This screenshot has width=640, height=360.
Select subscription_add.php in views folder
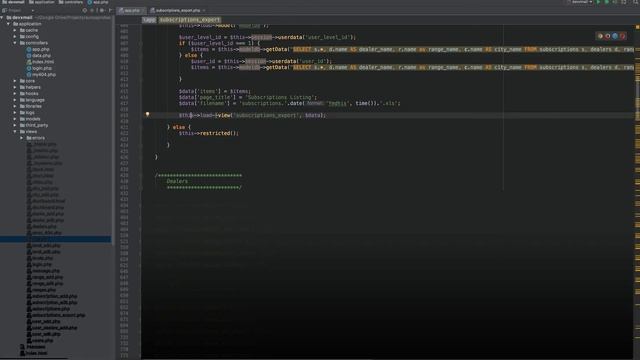click(x=54, y=296)
